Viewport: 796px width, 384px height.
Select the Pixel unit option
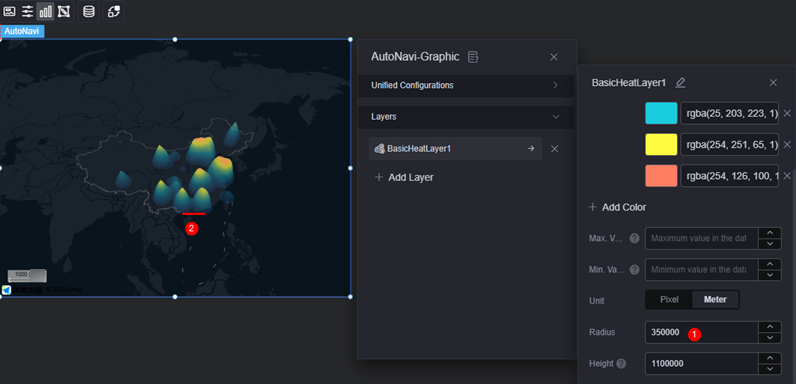coord(669,300)
